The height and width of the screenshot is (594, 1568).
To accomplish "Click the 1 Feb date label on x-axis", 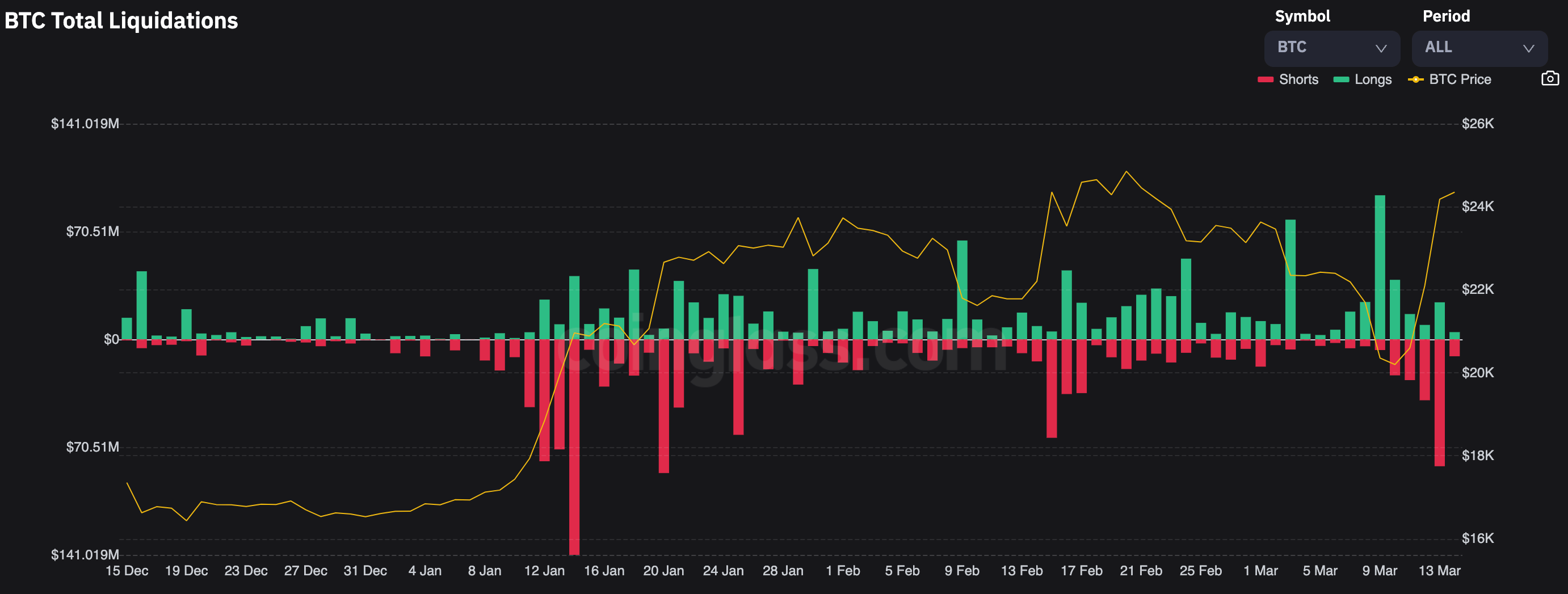I will click(x=842, y=571).
